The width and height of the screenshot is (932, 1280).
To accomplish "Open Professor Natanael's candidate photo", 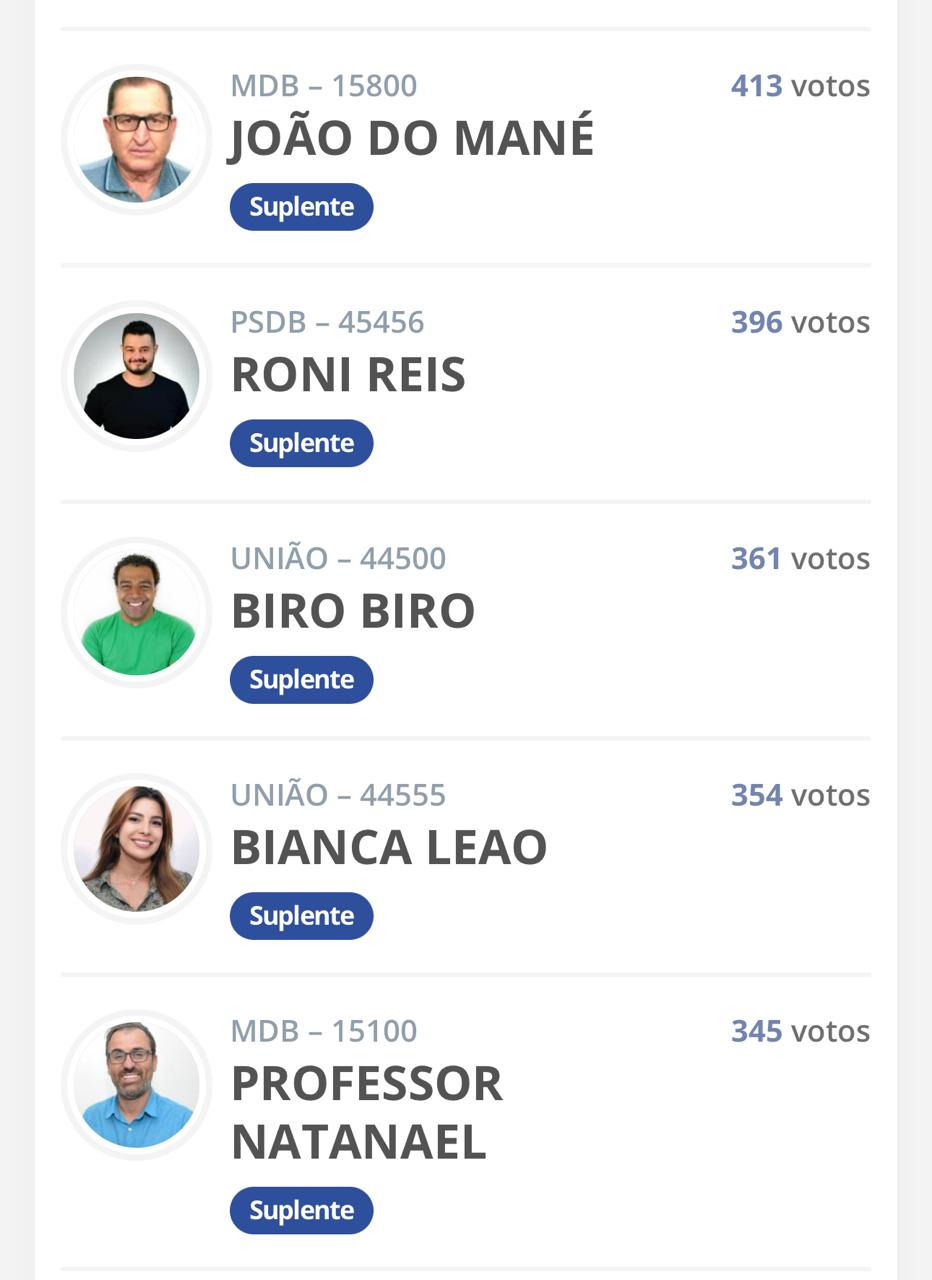I will click(x=136, y=1084).
